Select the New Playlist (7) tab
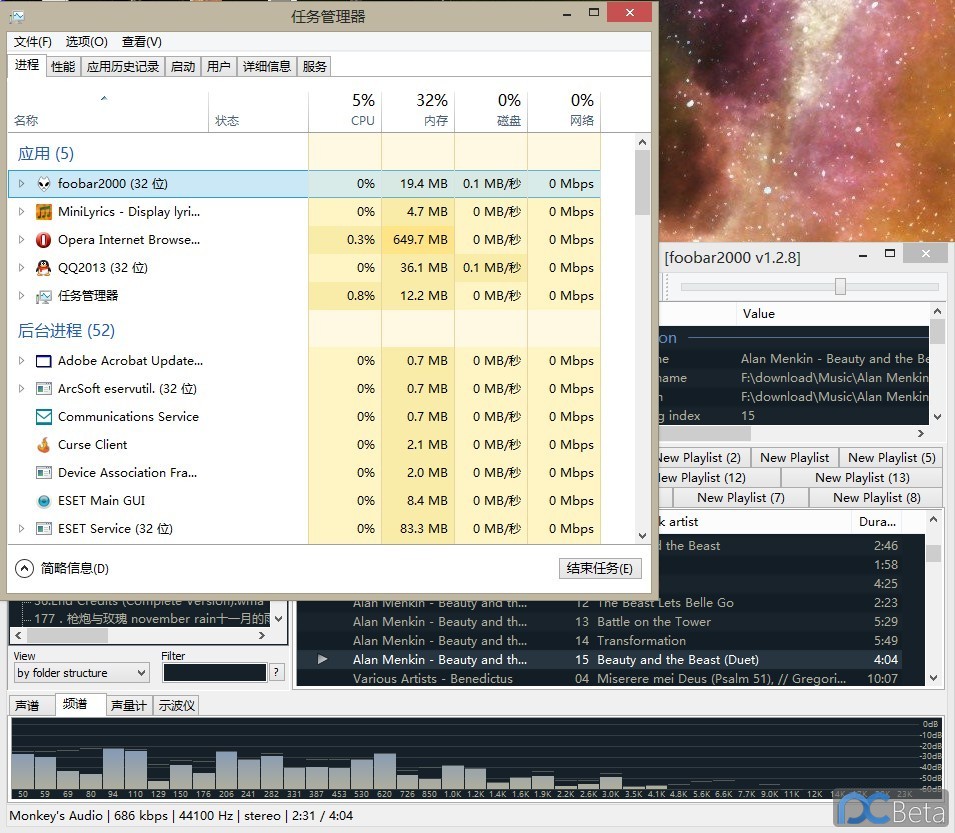Image resolution: width=955 pixels, height=833 pixels. point(741,497)
